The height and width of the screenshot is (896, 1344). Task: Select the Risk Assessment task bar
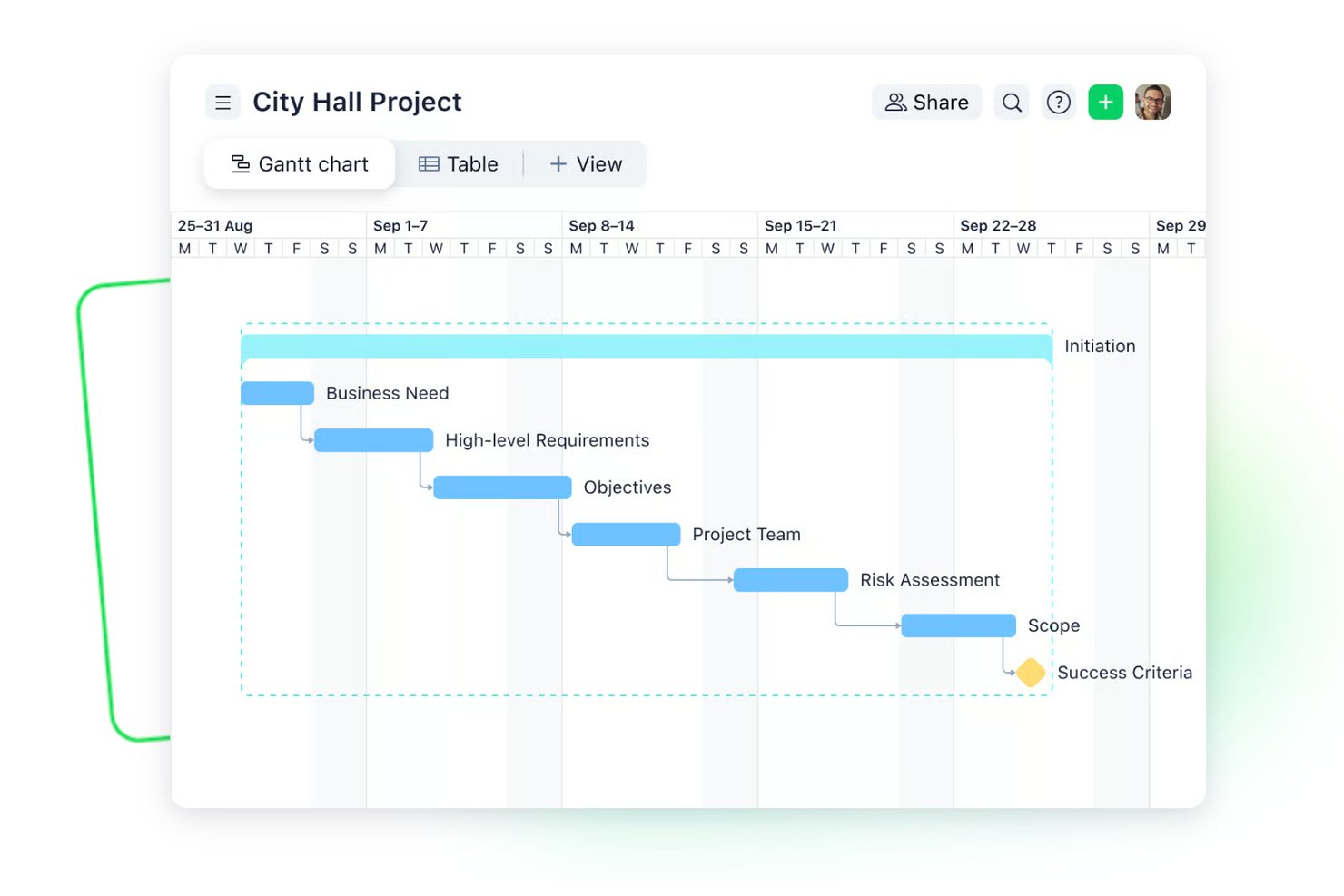coord(790,580)
